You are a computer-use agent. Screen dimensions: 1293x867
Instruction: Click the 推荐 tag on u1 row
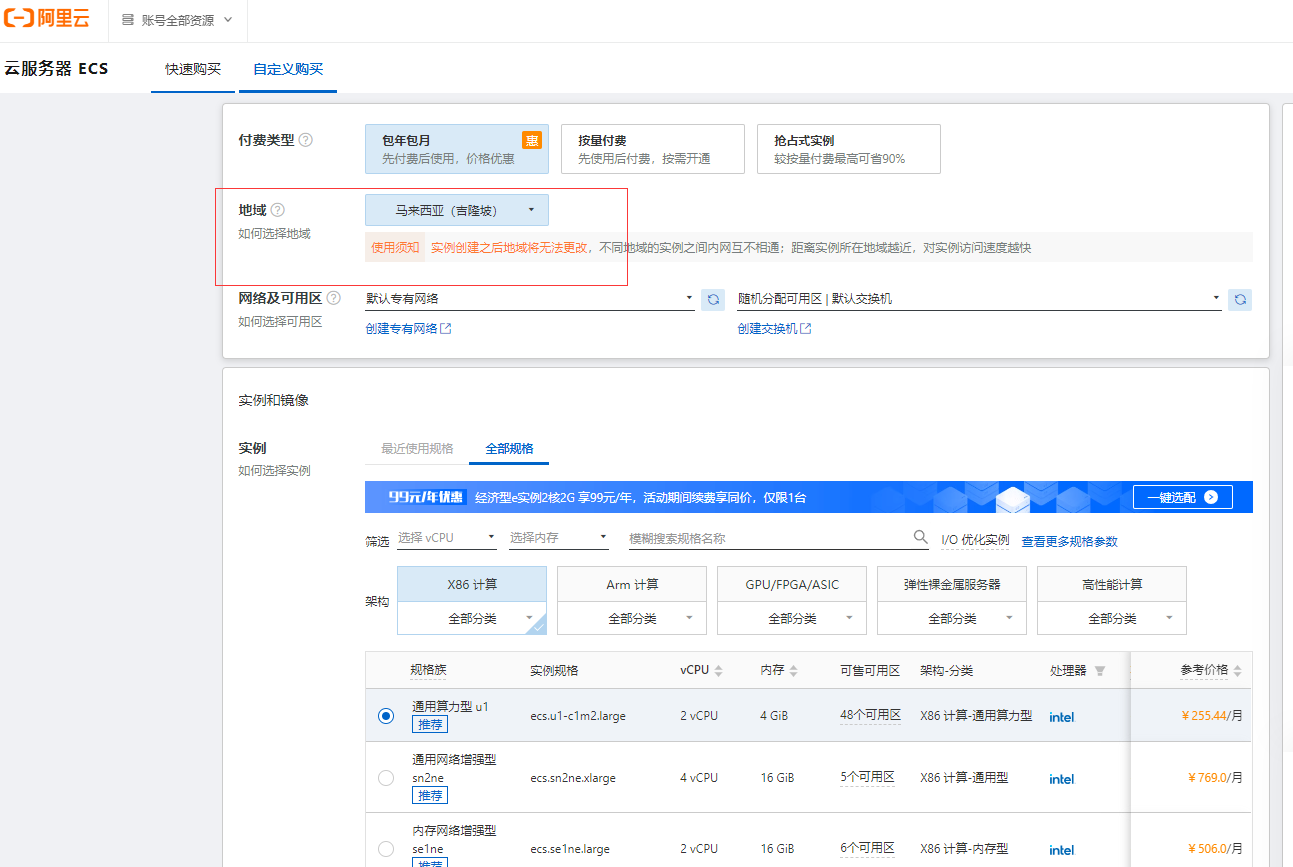(430, 724)
